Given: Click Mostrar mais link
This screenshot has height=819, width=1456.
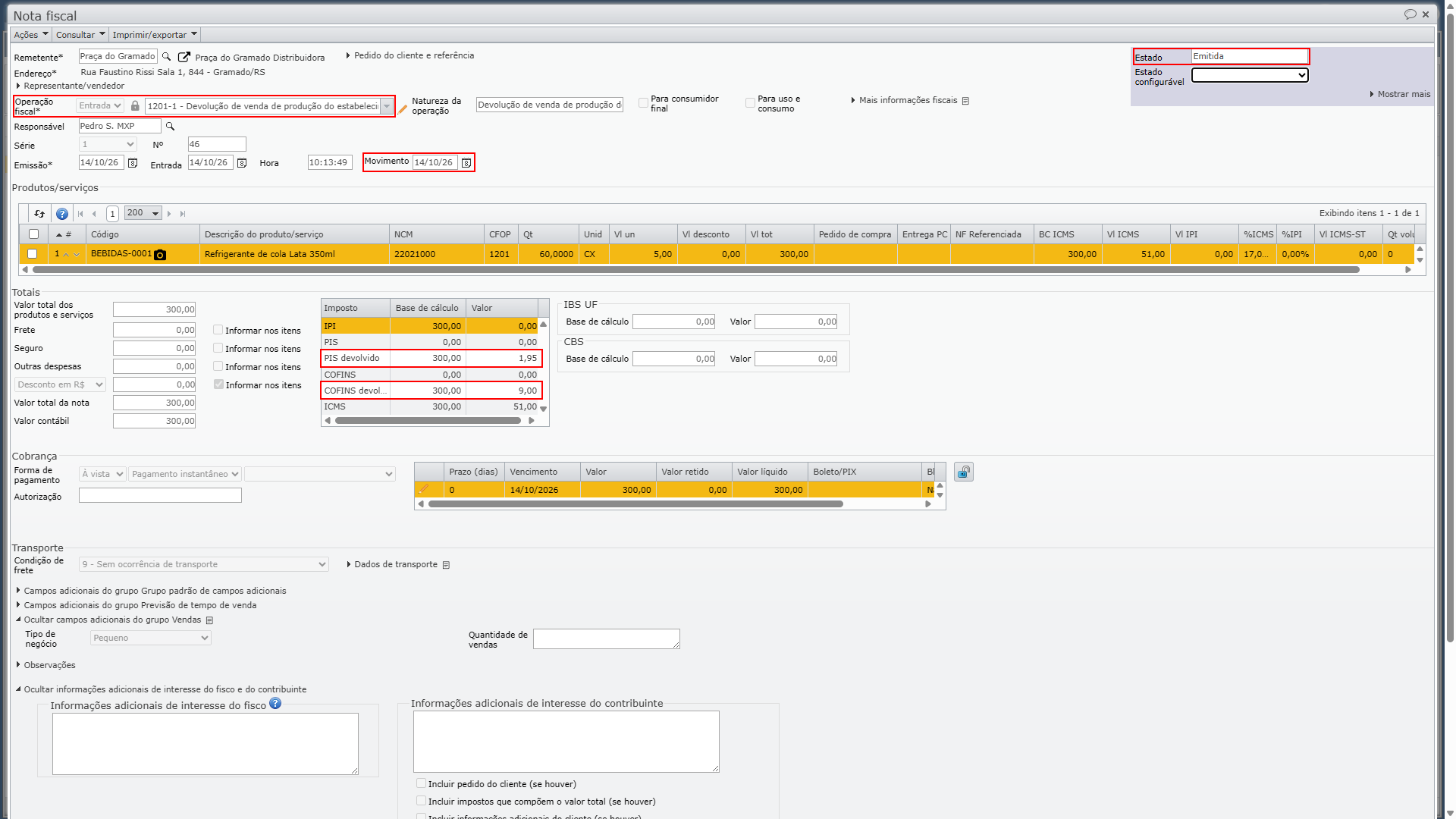Looking at the screenshot, I should tap(1400, 94).
